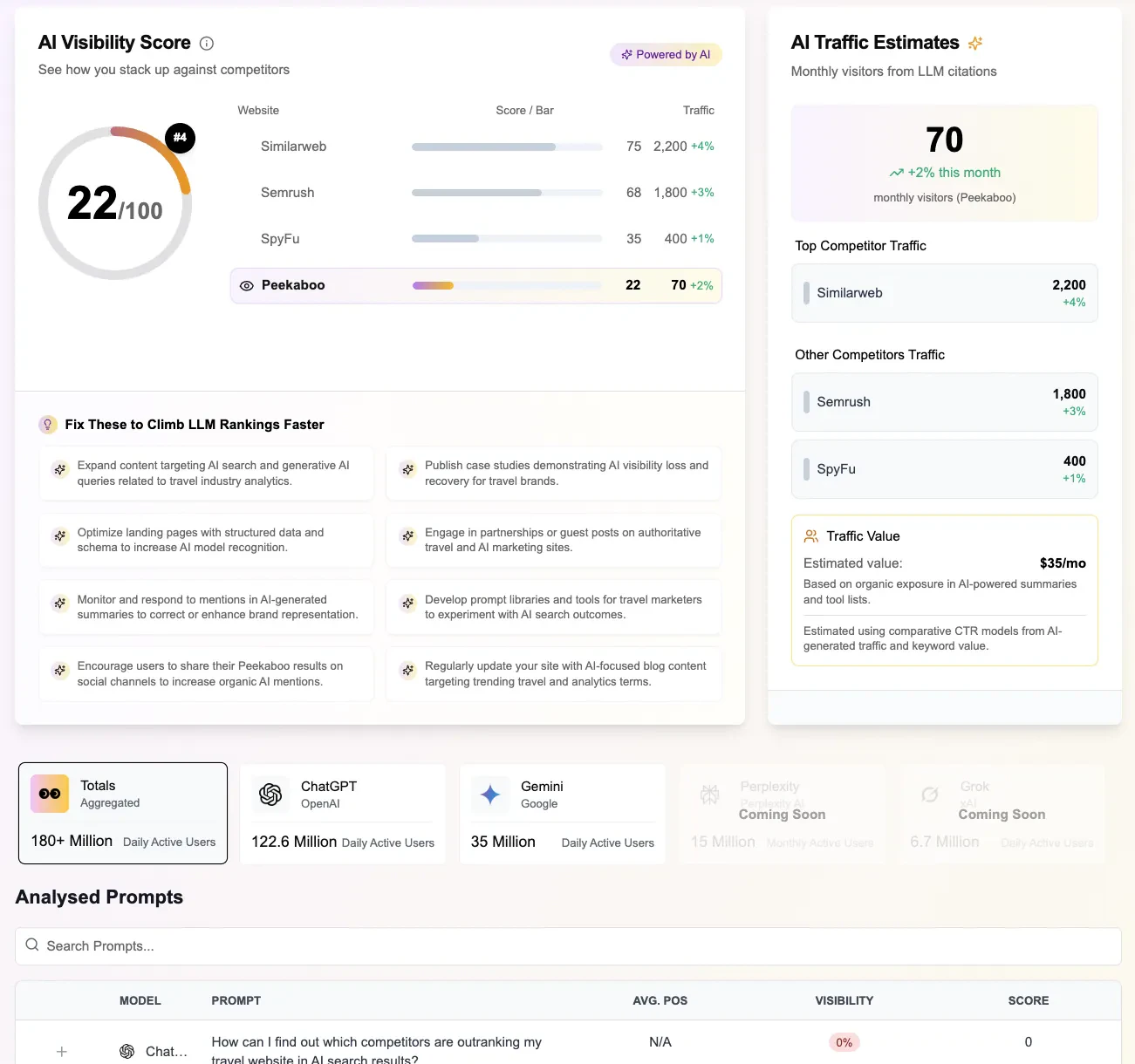The height and width of the screenshot is (1064, 1135).
Task: Click the sparkle icon next to AI Traffic Estimates
Action: [x=975, y=43]
